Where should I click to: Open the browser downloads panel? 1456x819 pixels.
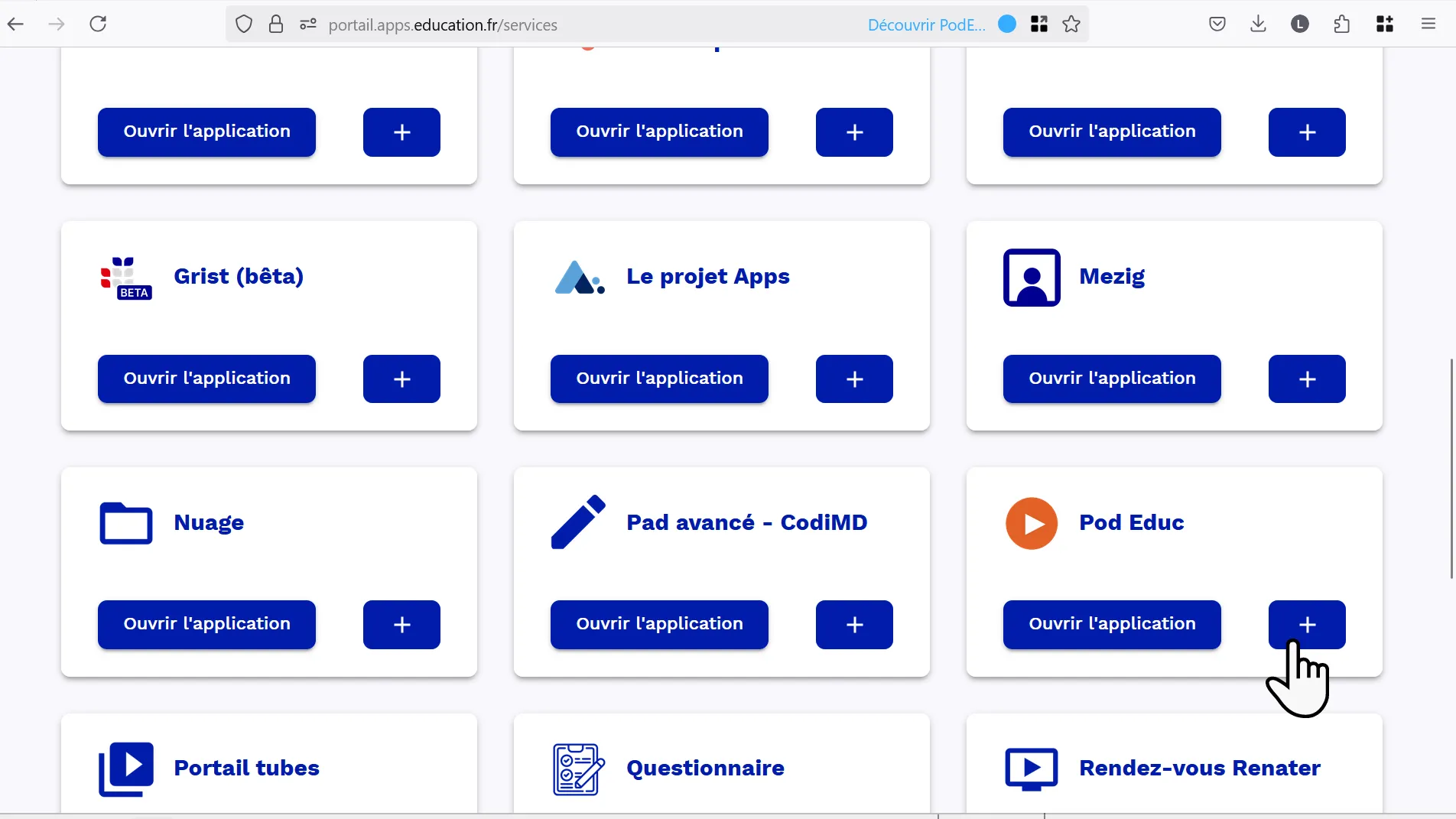pyautogui.click(x=1258, y=24)
